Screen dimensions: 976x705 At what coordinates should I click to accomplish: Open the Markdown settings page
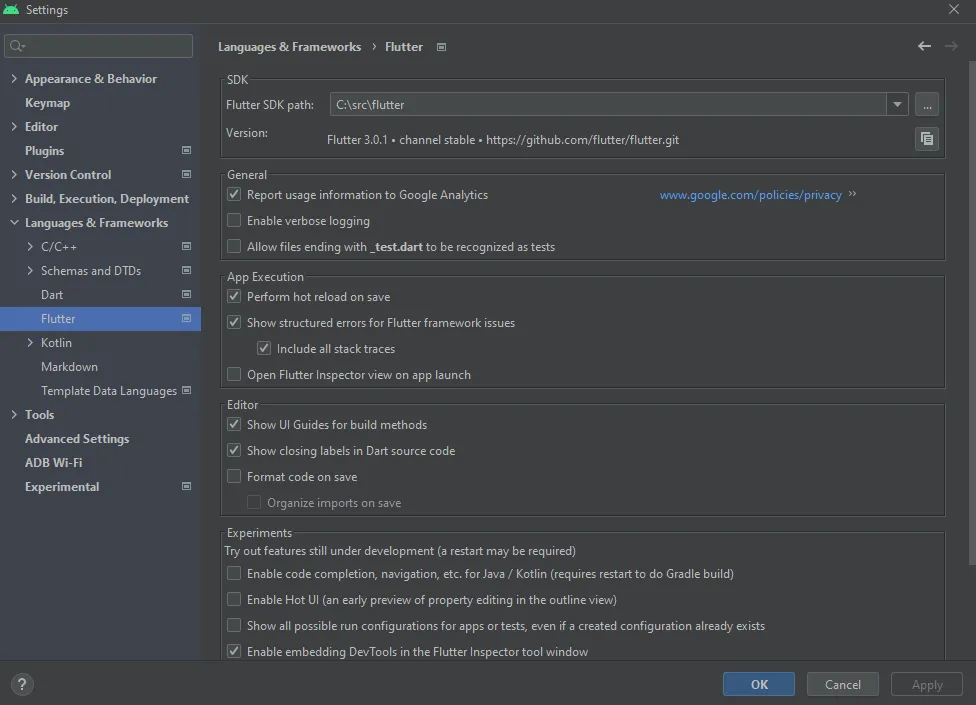pyautogui.click(x=69, y=367)
